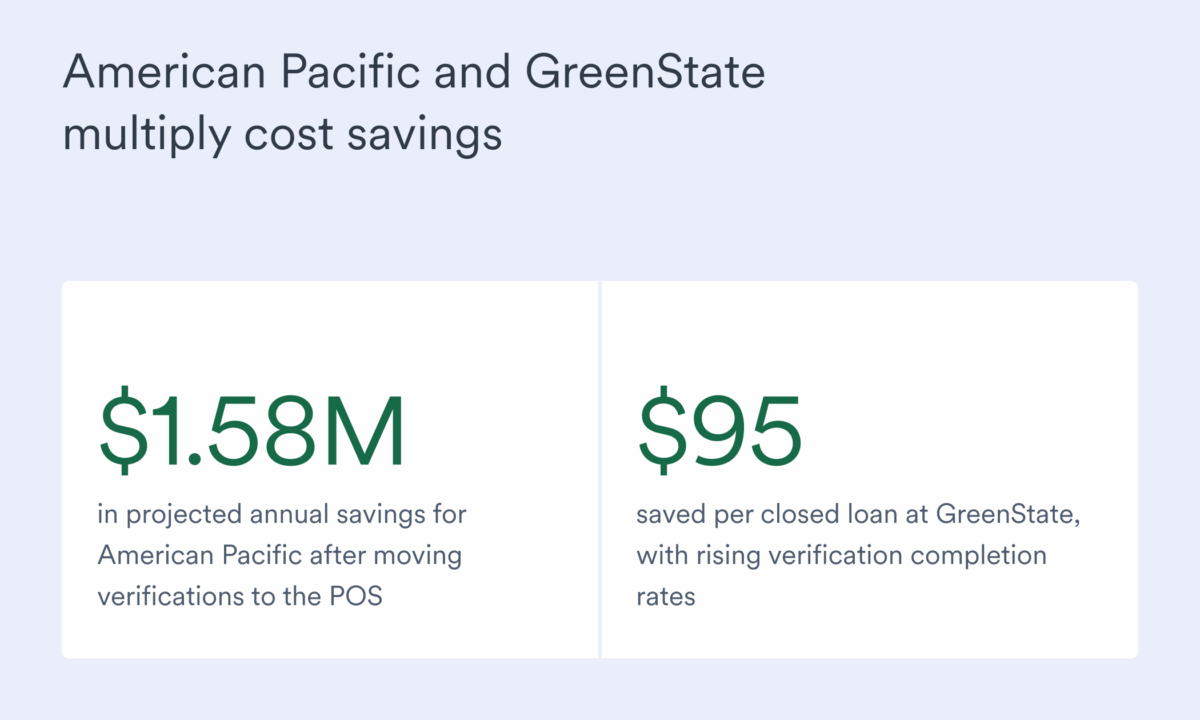Select the $1.58M savings figure

pyautogui.click(x=252, y=432)
